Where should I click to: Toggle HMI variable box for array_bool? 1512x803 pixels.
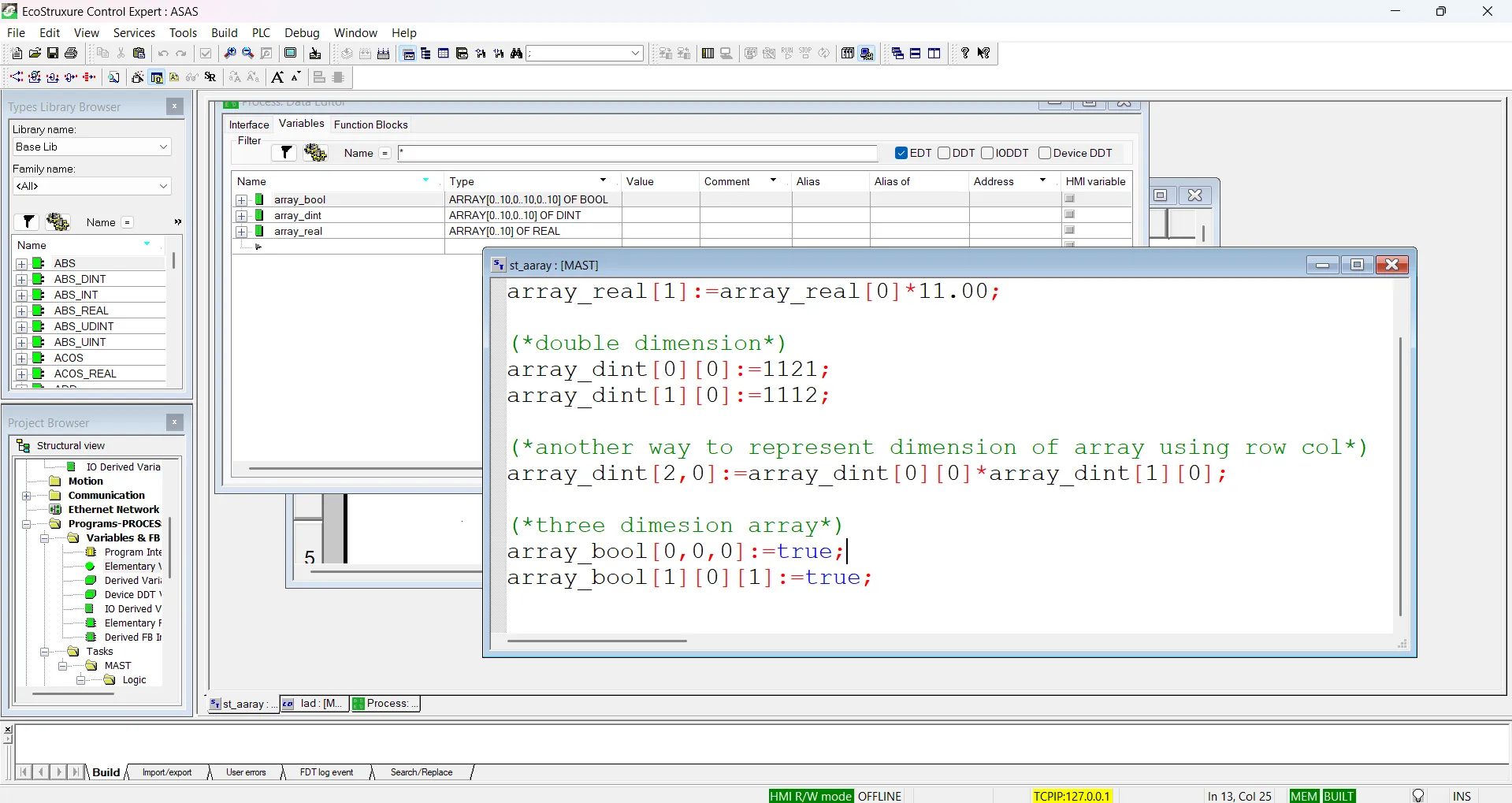[1070, 199]
